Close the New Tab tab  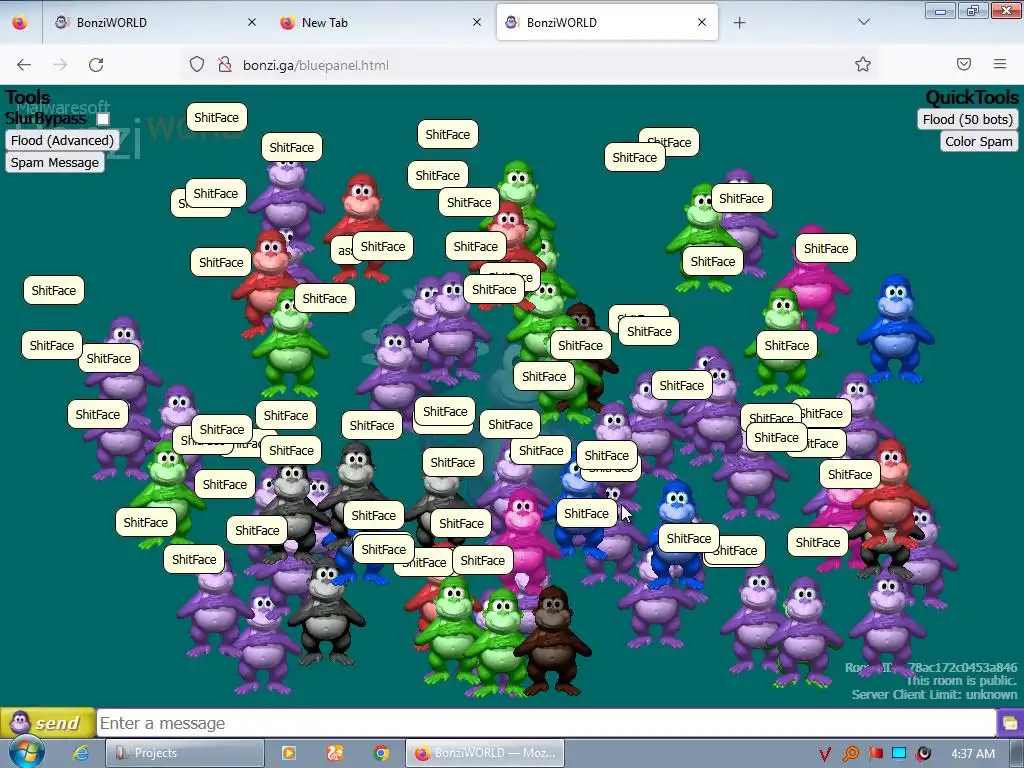pos(477,22)
